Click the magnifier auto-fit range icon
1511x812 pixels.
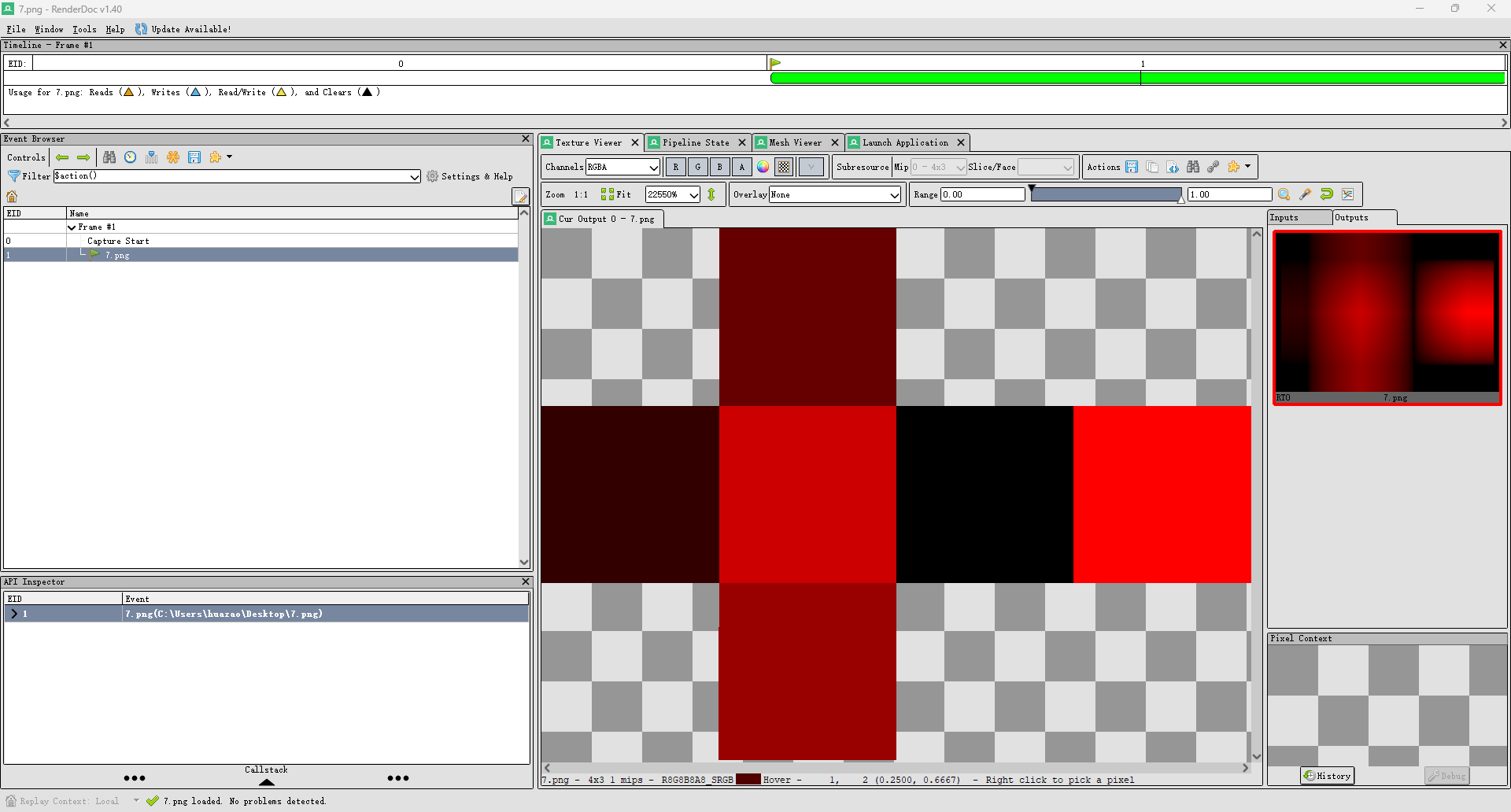point(1284,194)
